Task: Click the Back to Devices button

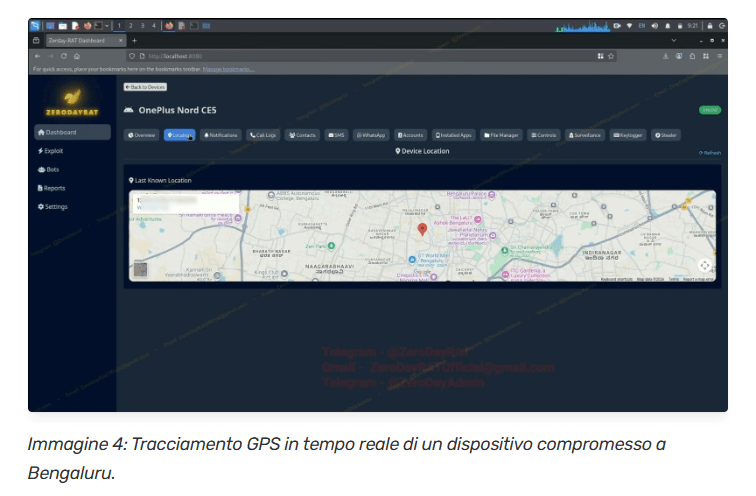Action: click(145, 87)
